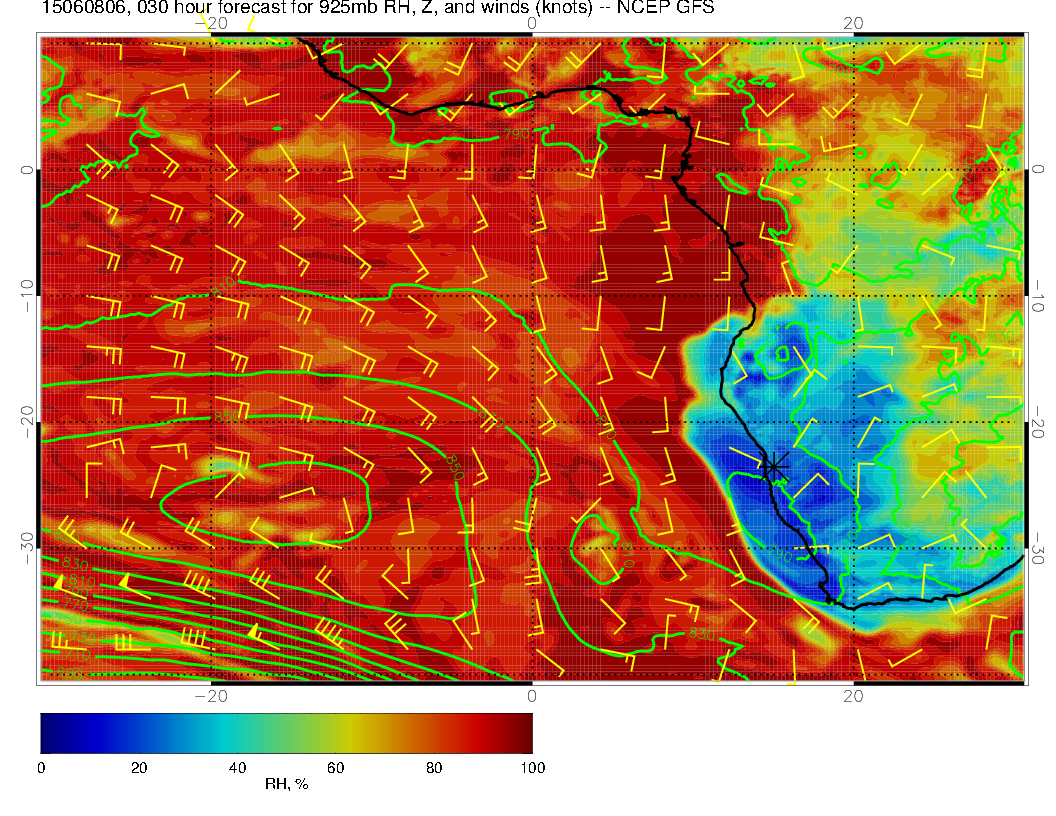Click the "-20" longitude label below the map
Viewport: 1056px width, 816px height.
click(x=211, y=696)
